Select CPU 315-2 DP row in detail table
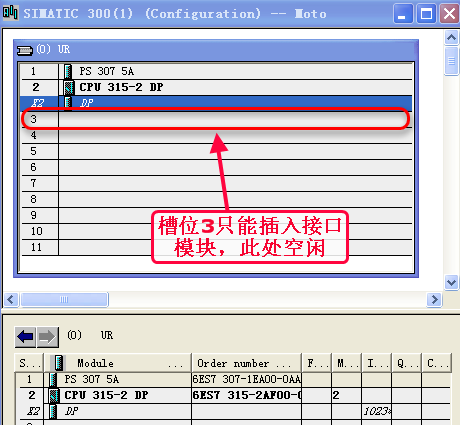This screenshot has width=460, height=425. click(233, 395)
